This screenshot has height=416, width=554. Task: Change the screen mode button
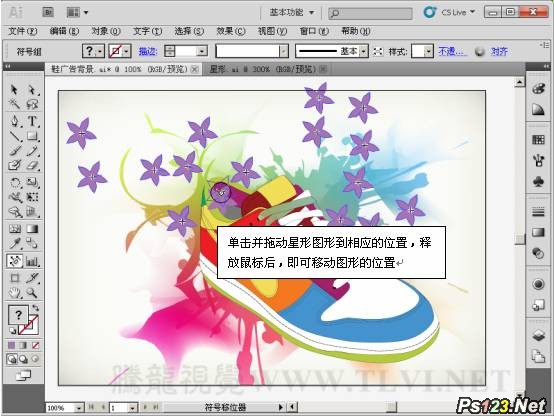pyautogui.click(x=23, y=375)
